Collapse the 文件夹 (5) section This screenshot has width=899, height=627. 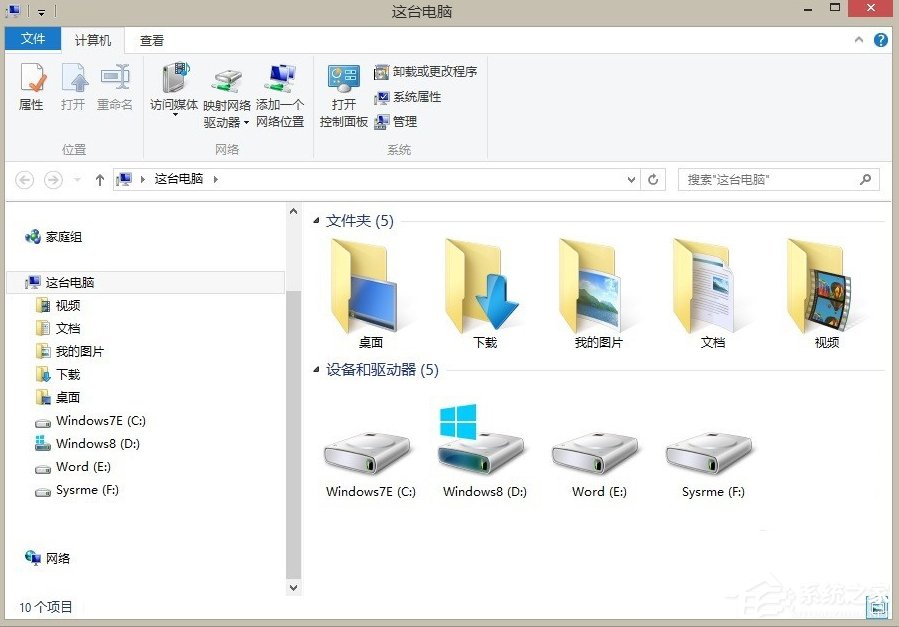314,220
